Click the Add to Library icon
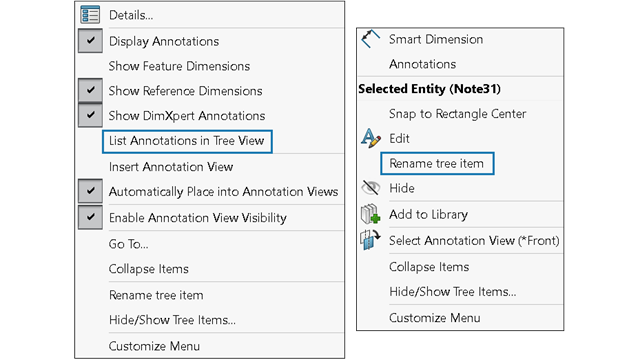 (371, 214)
